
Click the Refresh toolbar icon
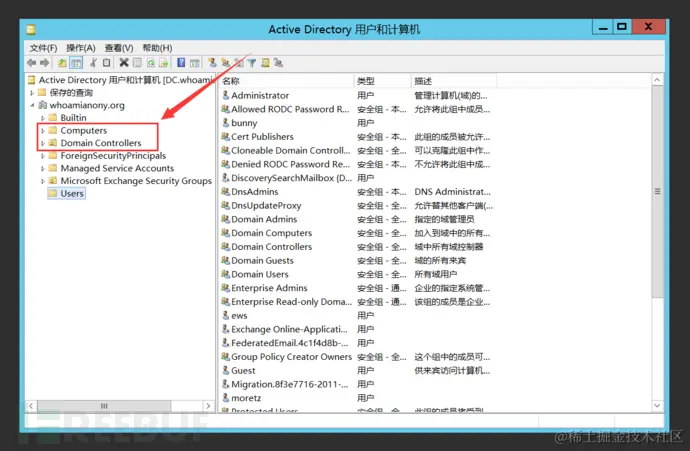pos(150,63)
